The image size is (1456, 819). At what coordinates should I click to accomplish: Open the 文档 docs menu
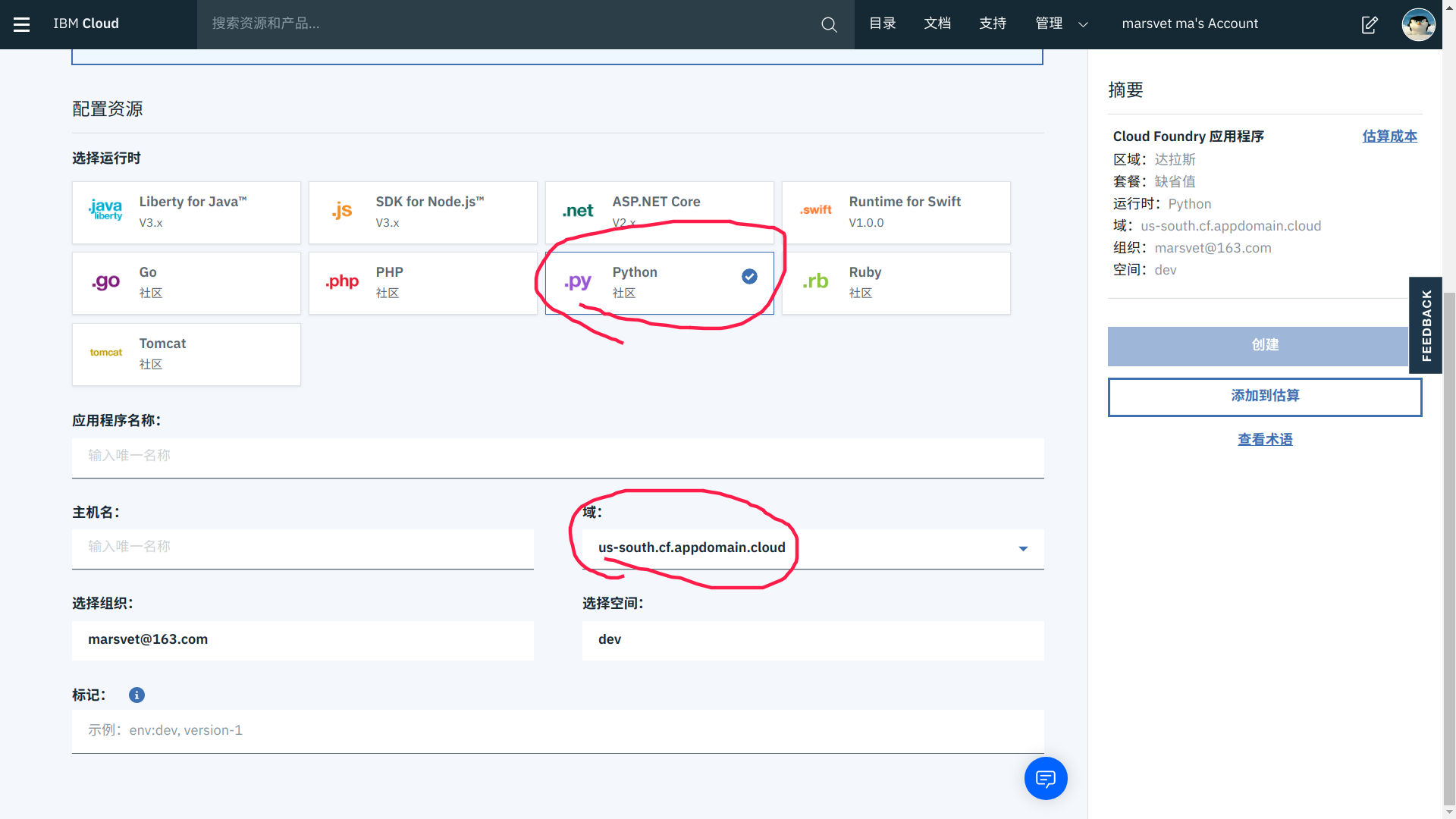[x=937, y=24]
